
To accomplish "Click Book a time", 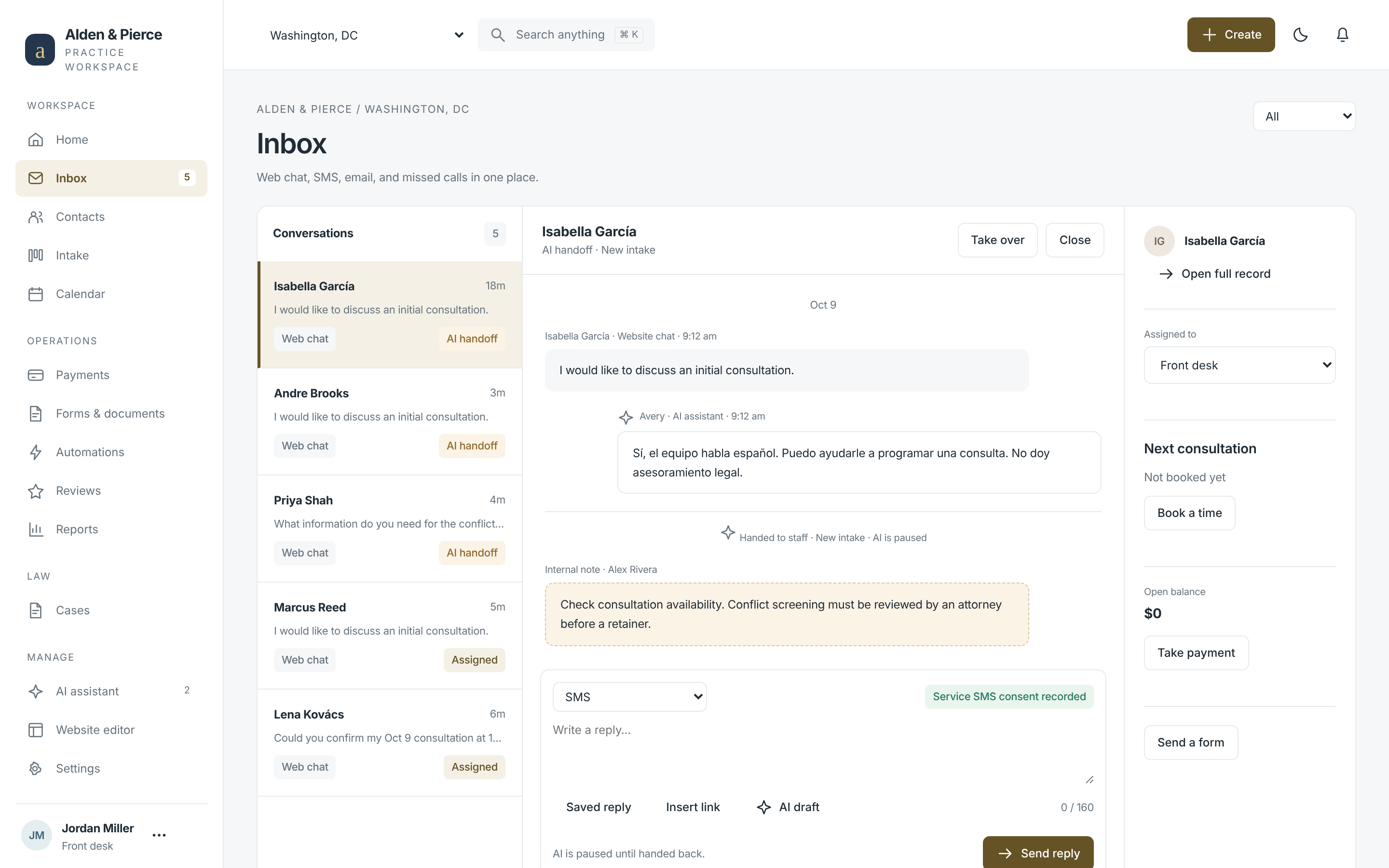I will (x=1189, y=513).
